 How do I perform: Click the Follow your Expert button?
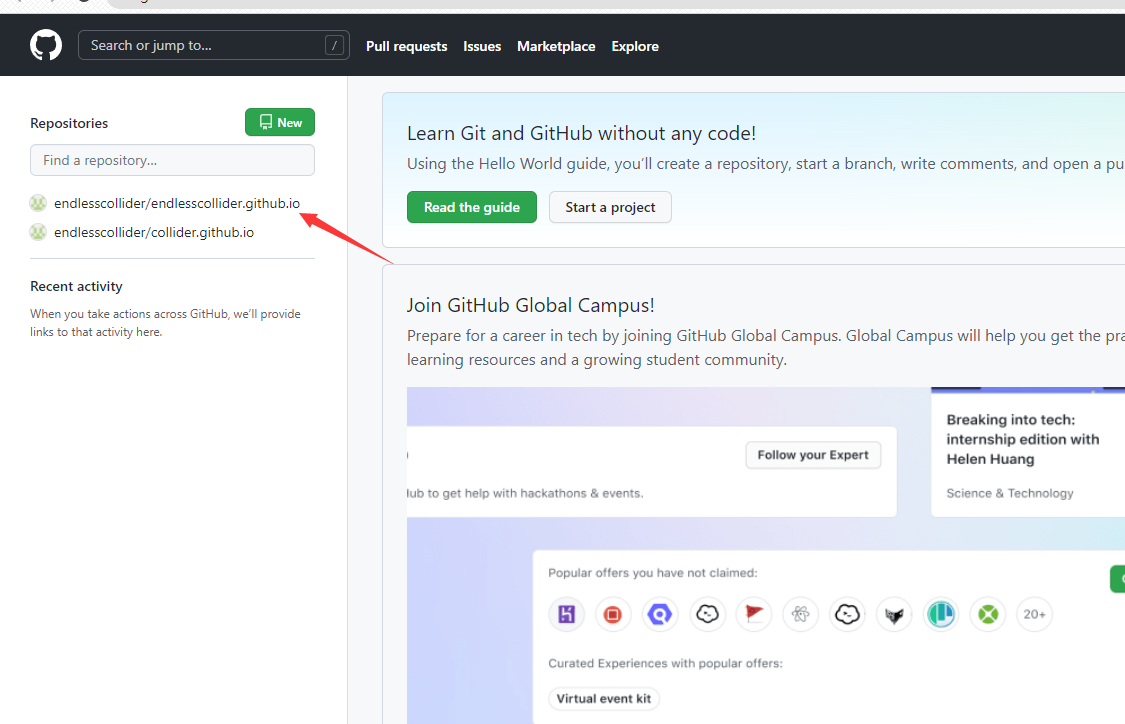813,455
